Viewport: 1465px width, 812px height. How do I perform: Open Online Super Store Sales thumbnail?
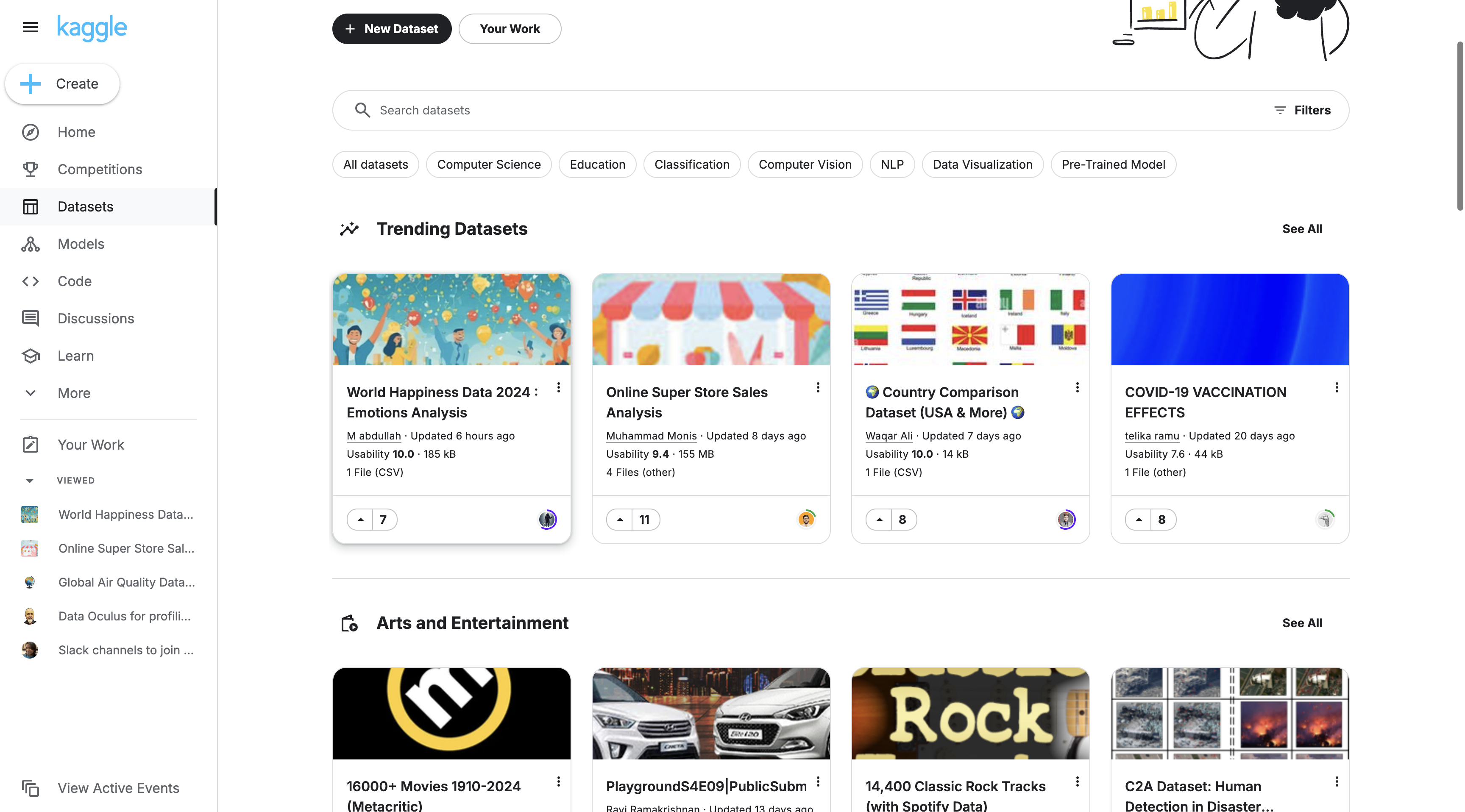[711, 320]
